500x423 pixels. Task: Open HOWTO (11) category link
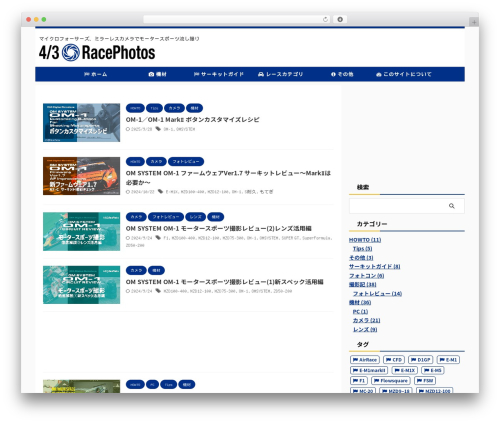point(365,240)
